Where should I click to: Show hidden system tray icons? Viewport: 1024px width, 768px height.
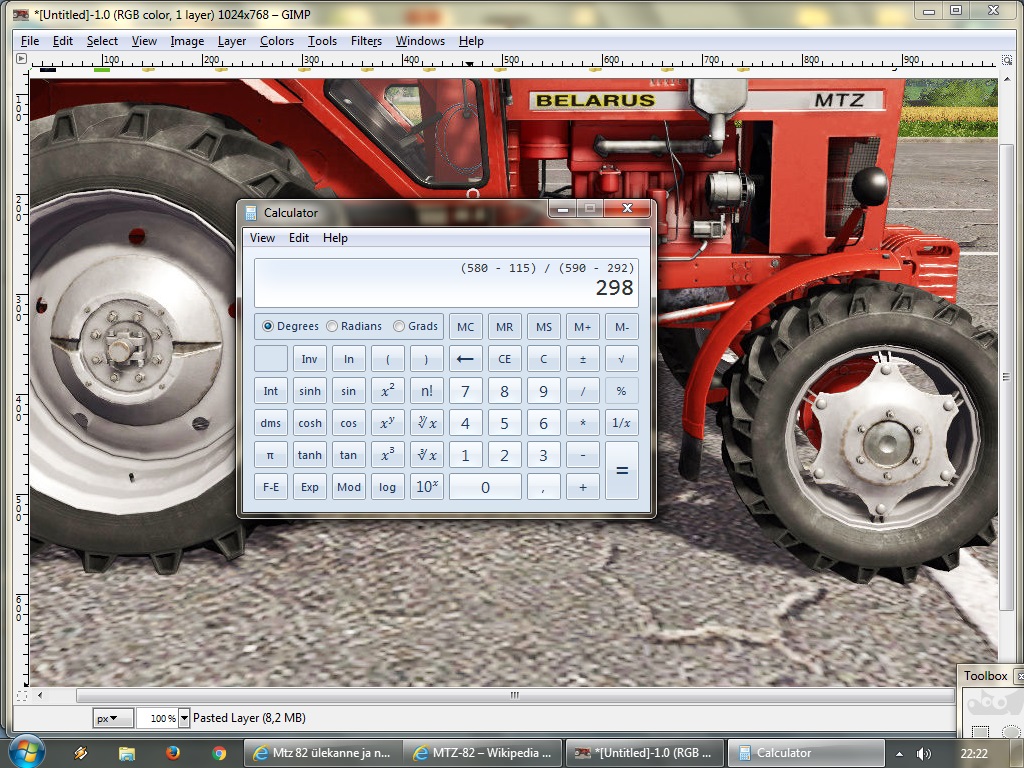[899, 753]
